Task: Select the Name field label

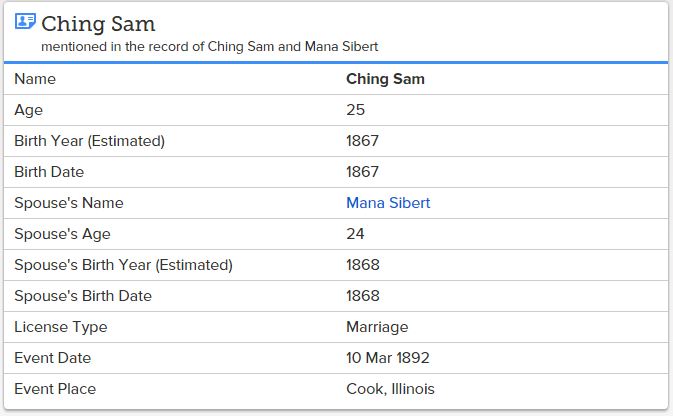Action: tap(35, 79)
